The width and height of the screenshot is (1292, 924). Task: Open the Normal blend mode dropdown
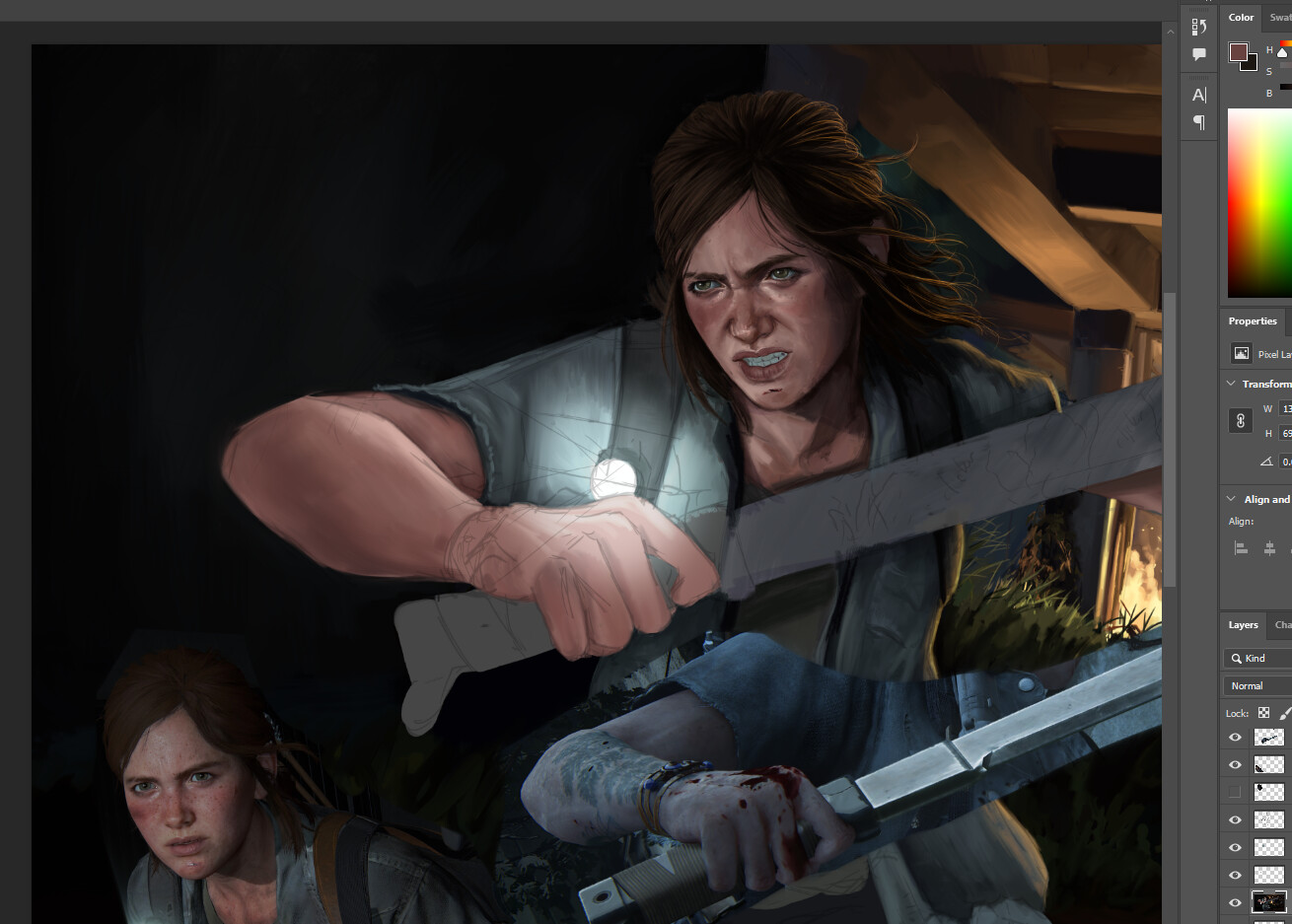pos(1257,685)
